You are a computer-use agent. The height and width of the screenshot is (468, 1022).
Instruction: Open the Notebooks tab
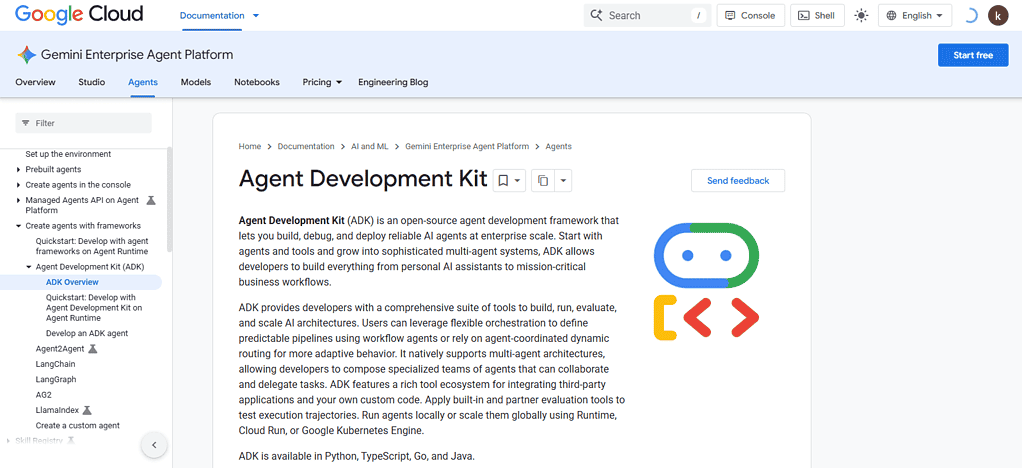257,82
